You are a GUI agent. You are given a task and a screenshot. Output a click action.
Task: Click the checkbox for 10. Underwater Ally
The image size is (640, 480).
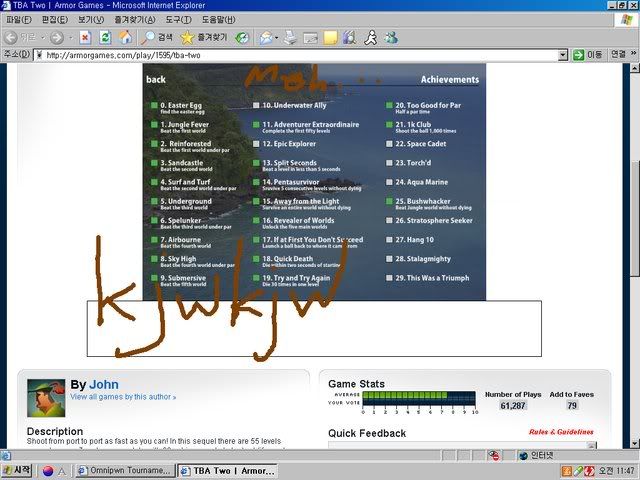[x=256, y=105]
